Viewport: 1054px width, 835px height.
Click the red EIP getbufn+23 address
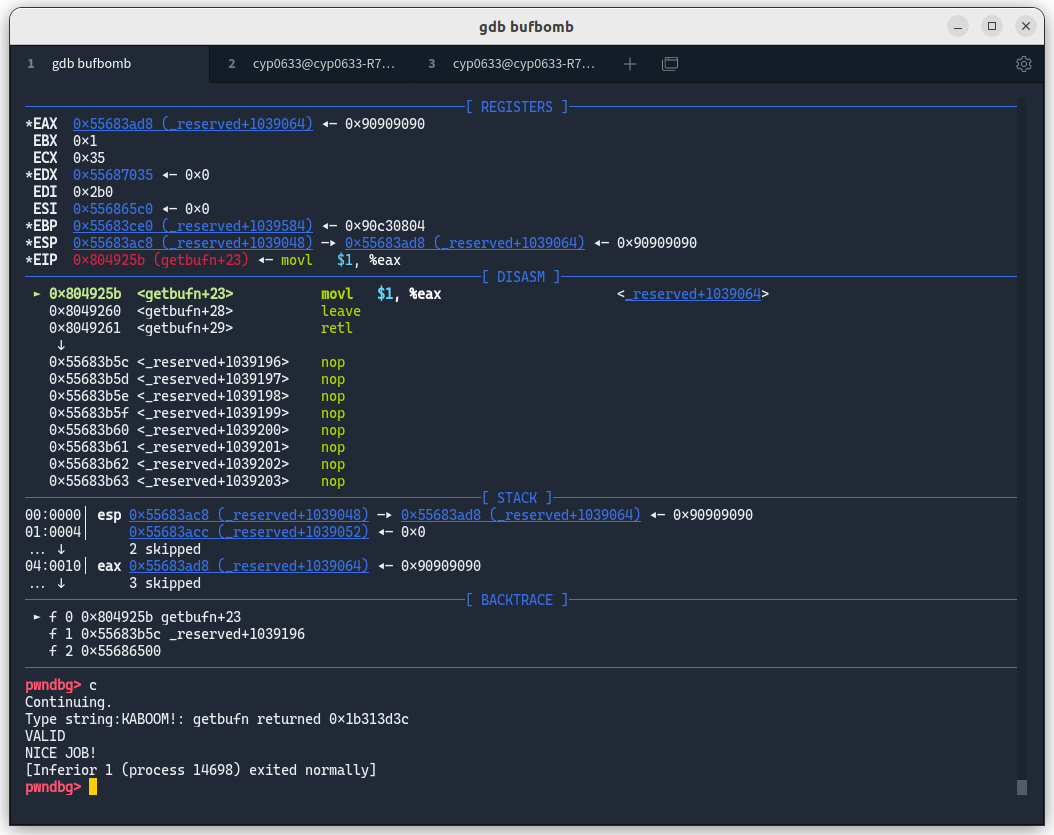pos(161,260)
